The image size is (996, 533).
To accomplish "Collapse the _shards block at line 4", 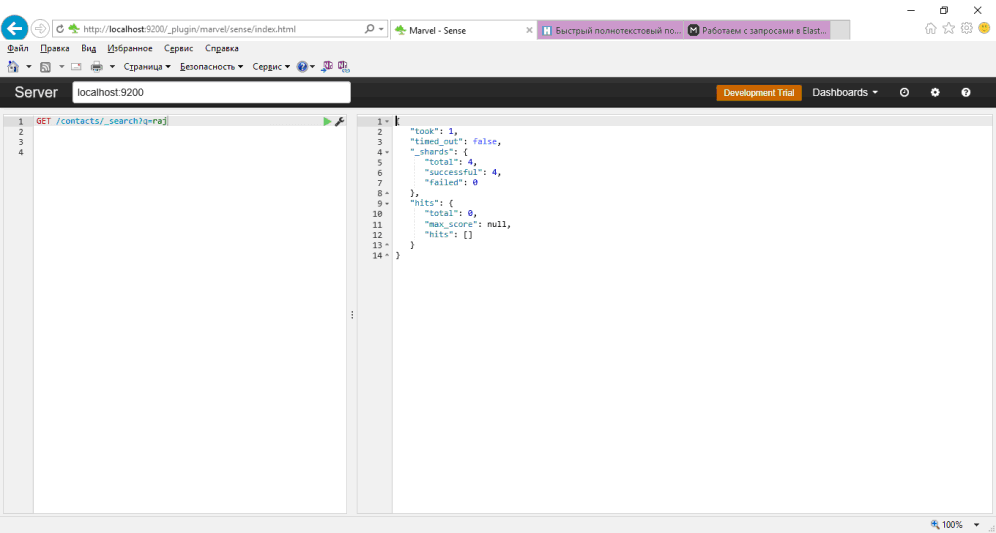I will pyautogui.click(x=387, y=152).
